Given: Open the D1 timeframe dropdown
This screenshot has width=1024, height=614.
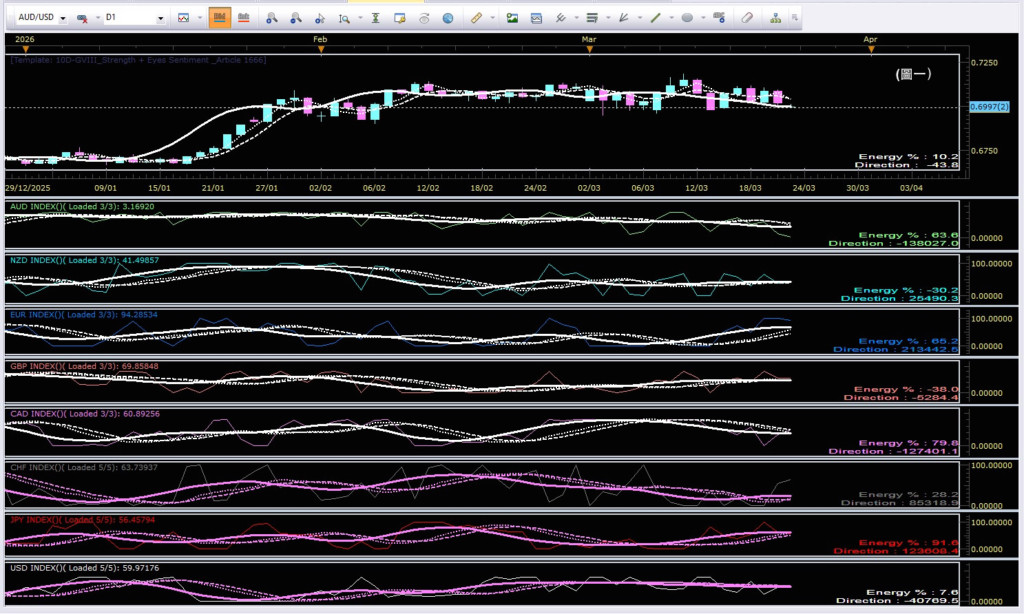Looking at the screenshot, I should pos(161,18).
